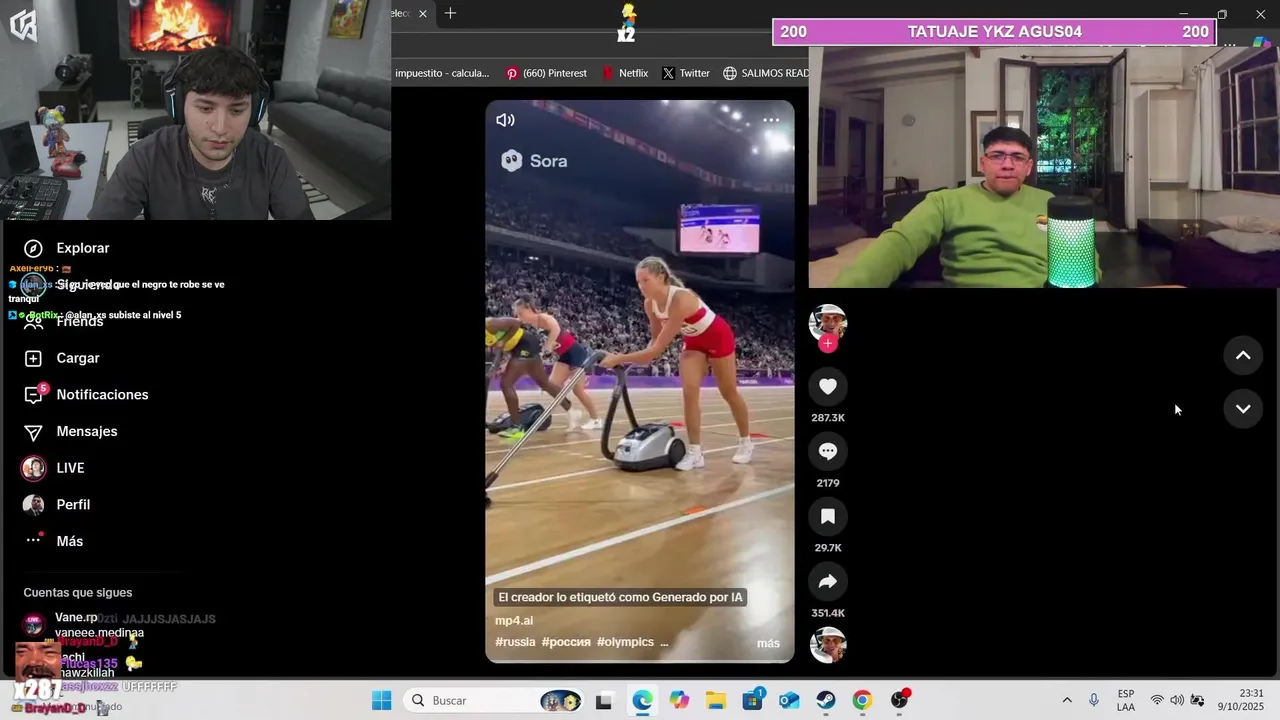Open the mp4.ai creator username link

tap(514, 620)
